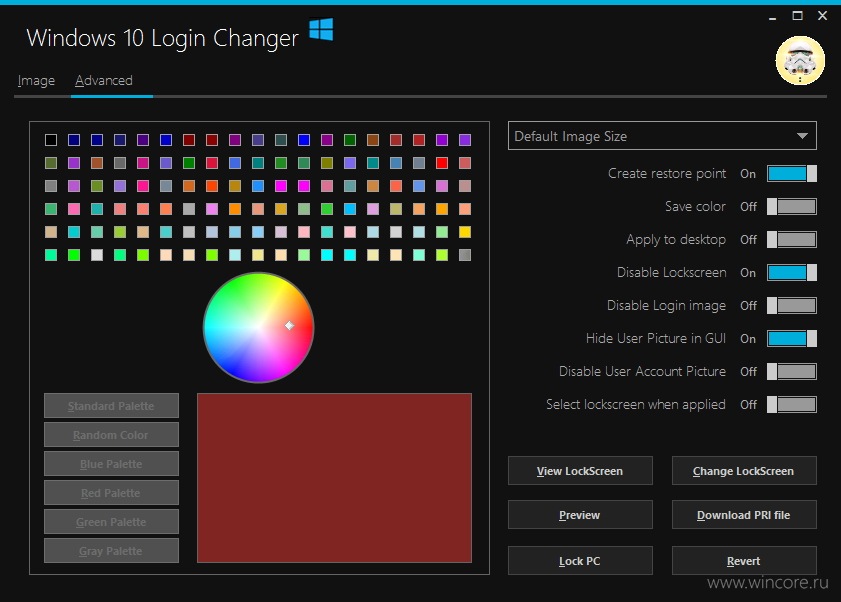Enable the Disable Login image switch
Image resolution: width=841 pixels, height=602 pixels.
[x=792, y=305]
